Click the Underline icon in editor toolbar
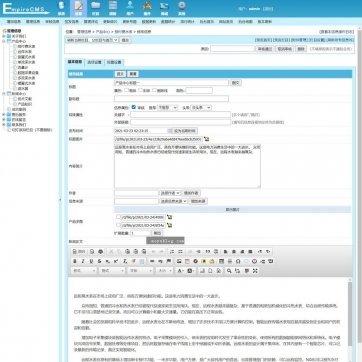 pyautogui.click(x=91, y=261)
